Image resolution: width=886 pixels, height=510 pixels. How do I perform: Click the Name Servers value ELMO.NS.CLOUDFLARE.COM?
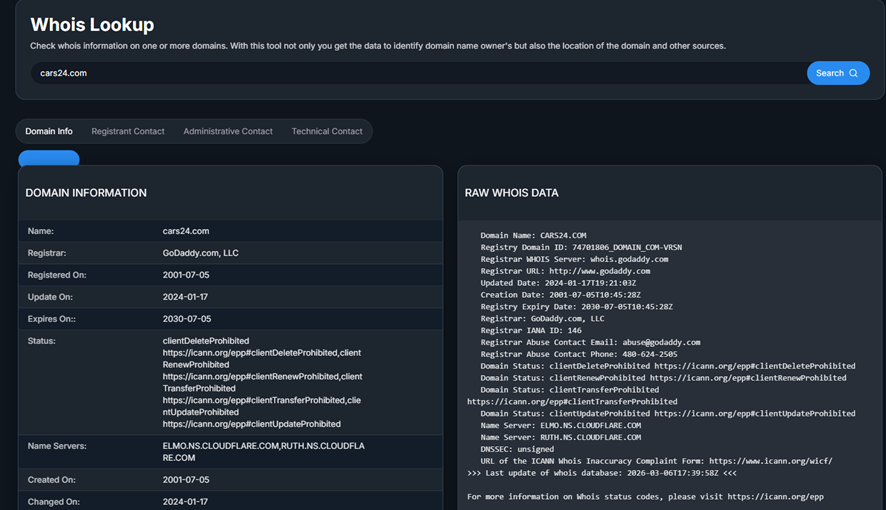[221, 446]
